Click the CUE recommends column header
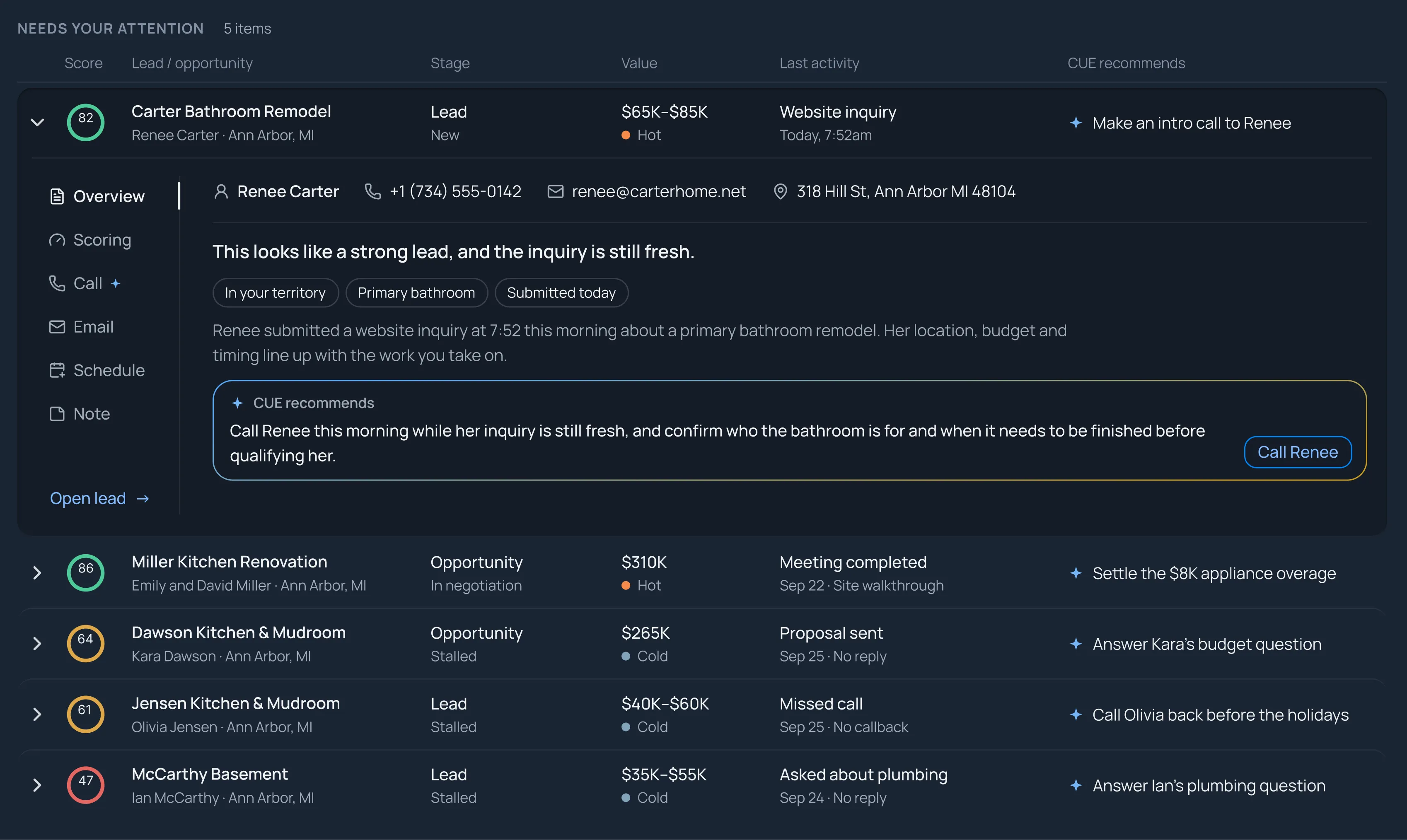This screenshot has height=840, width=1407. click(x=1126, y=63)
